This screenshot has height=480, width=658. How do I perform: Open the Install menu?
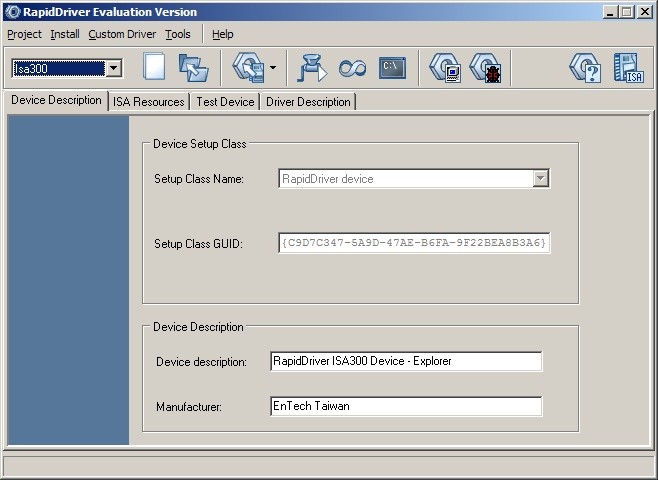[x=65, y=34]
